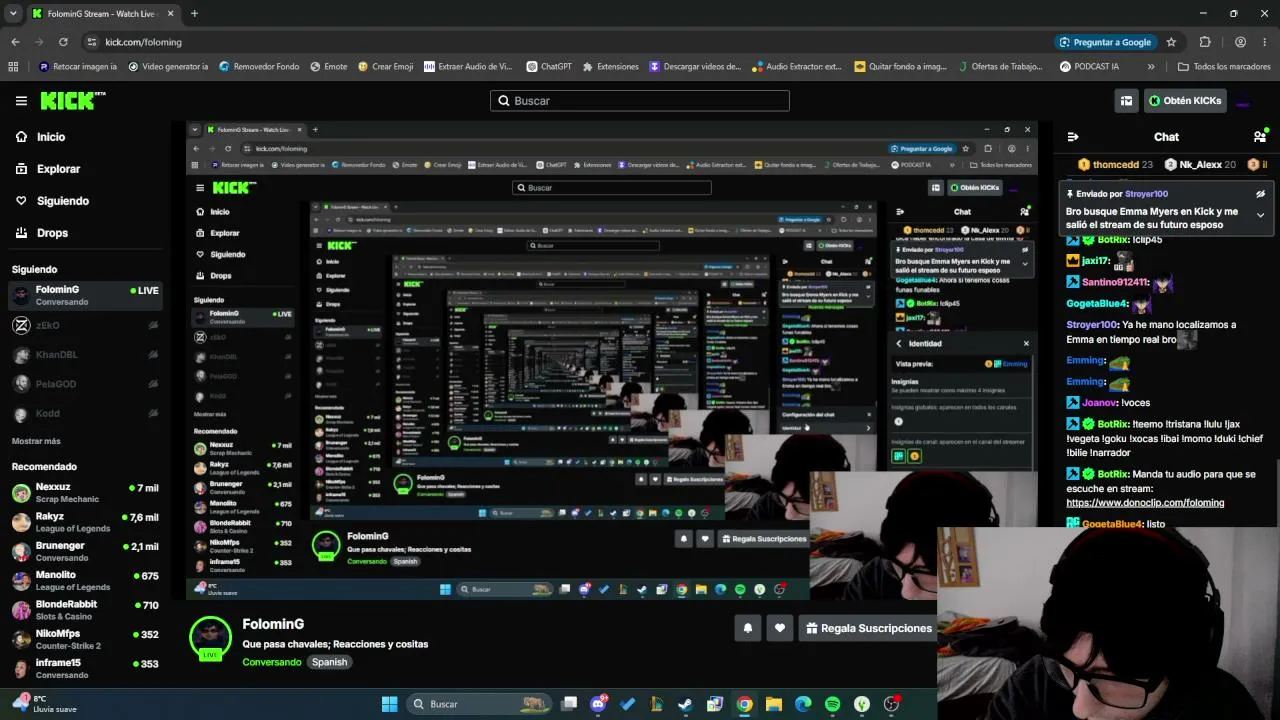Click the Obtén KICKs button
The width and height of the screenshot is (1280, 720).
tap(1185, 101)
